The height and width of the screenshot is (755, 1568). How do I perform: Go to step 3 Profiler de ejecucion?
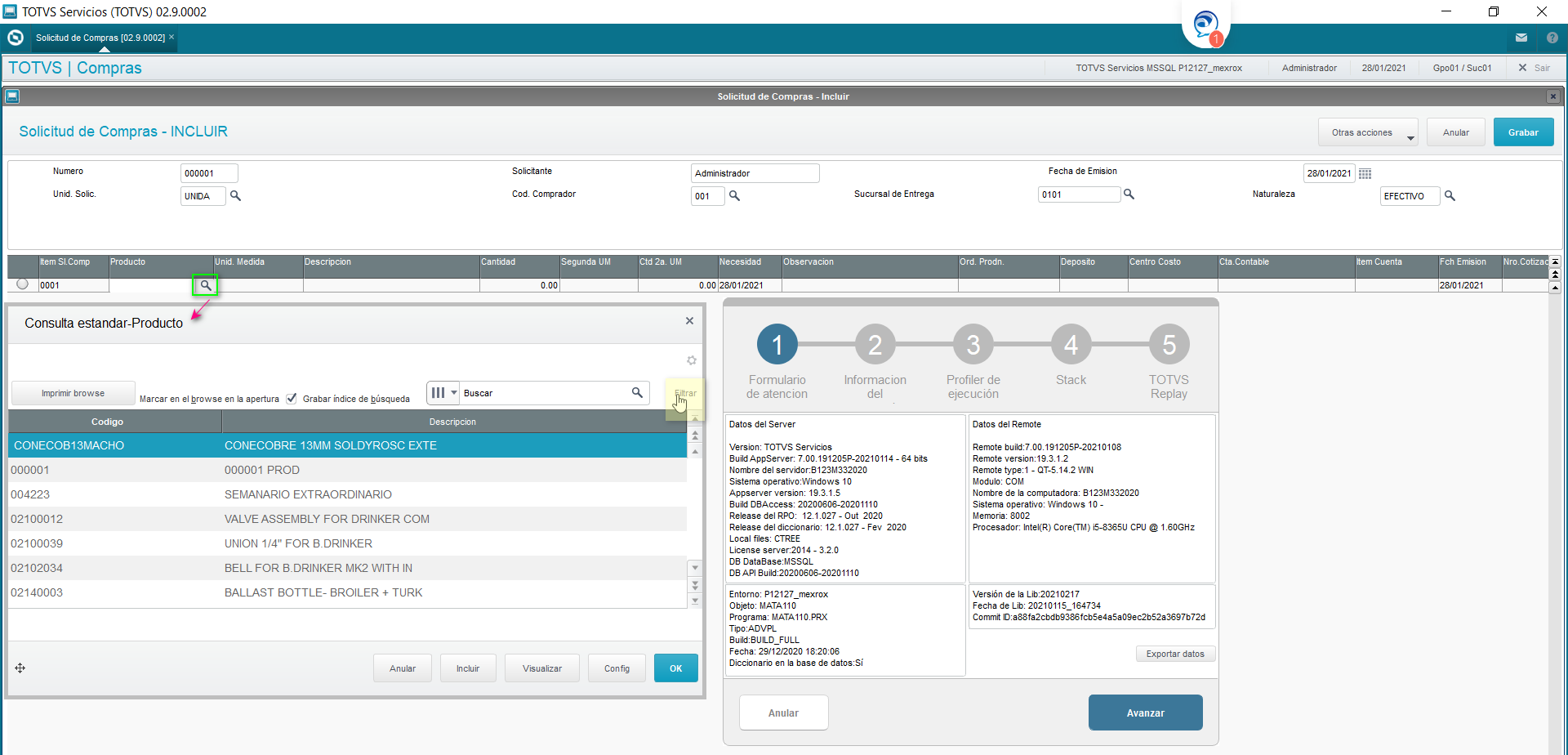[973, 345]
